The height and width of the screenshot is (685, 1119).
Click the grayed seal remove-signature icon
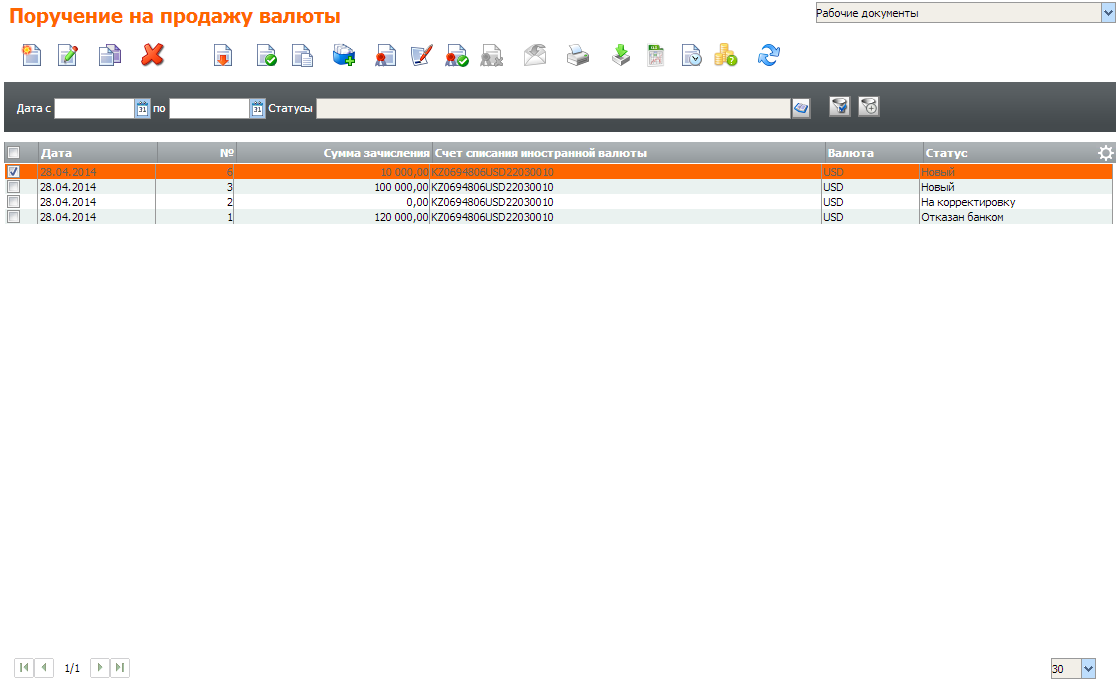492,55
